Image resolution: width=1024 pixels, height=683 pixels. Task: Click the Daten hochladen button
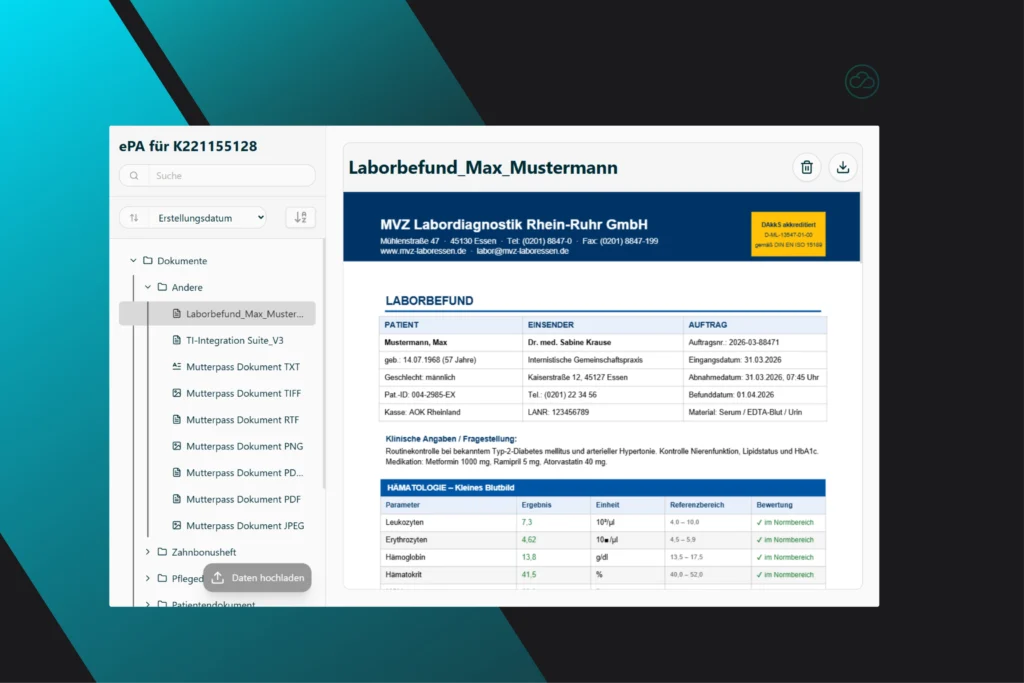[257, 577]
